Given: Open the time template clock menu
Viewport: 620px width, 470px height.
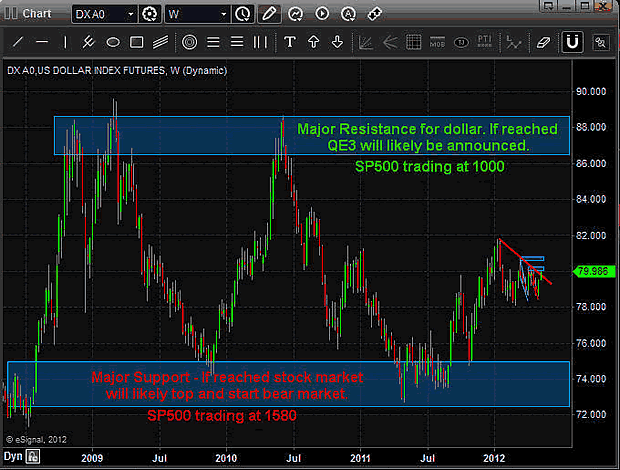Looking at the screenshot, I should (242, 14).
